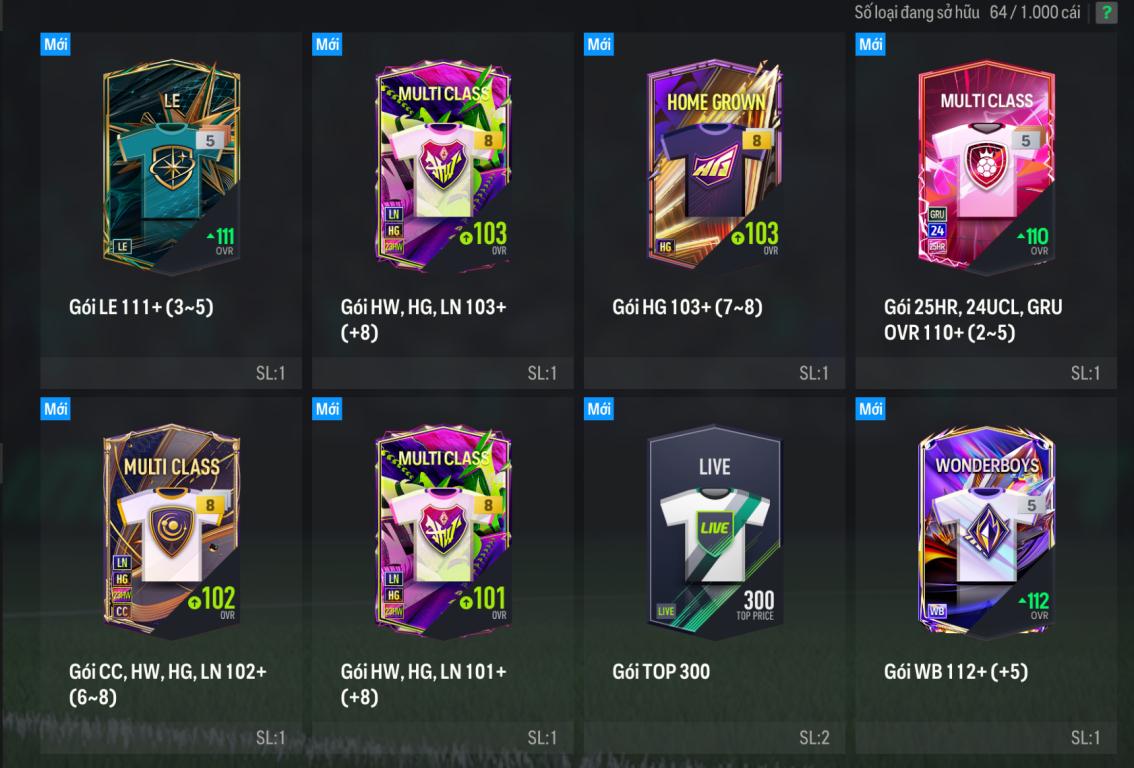This screenshot has height=768, width=1134.
Task: Click the Home Grown 103 card artwork
Action: coord(715,166)
